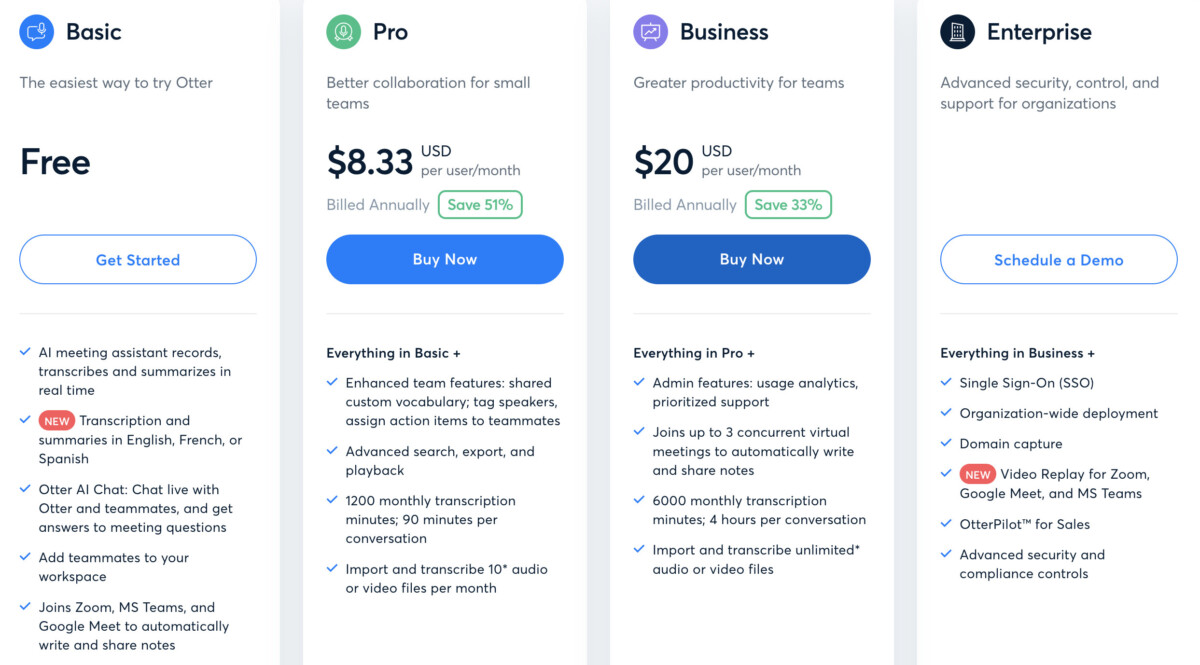The width and height of the screenshot is (1200, 665).
Task: Click the checkmark next to Advanced search and playback
Action: [331, 451]
